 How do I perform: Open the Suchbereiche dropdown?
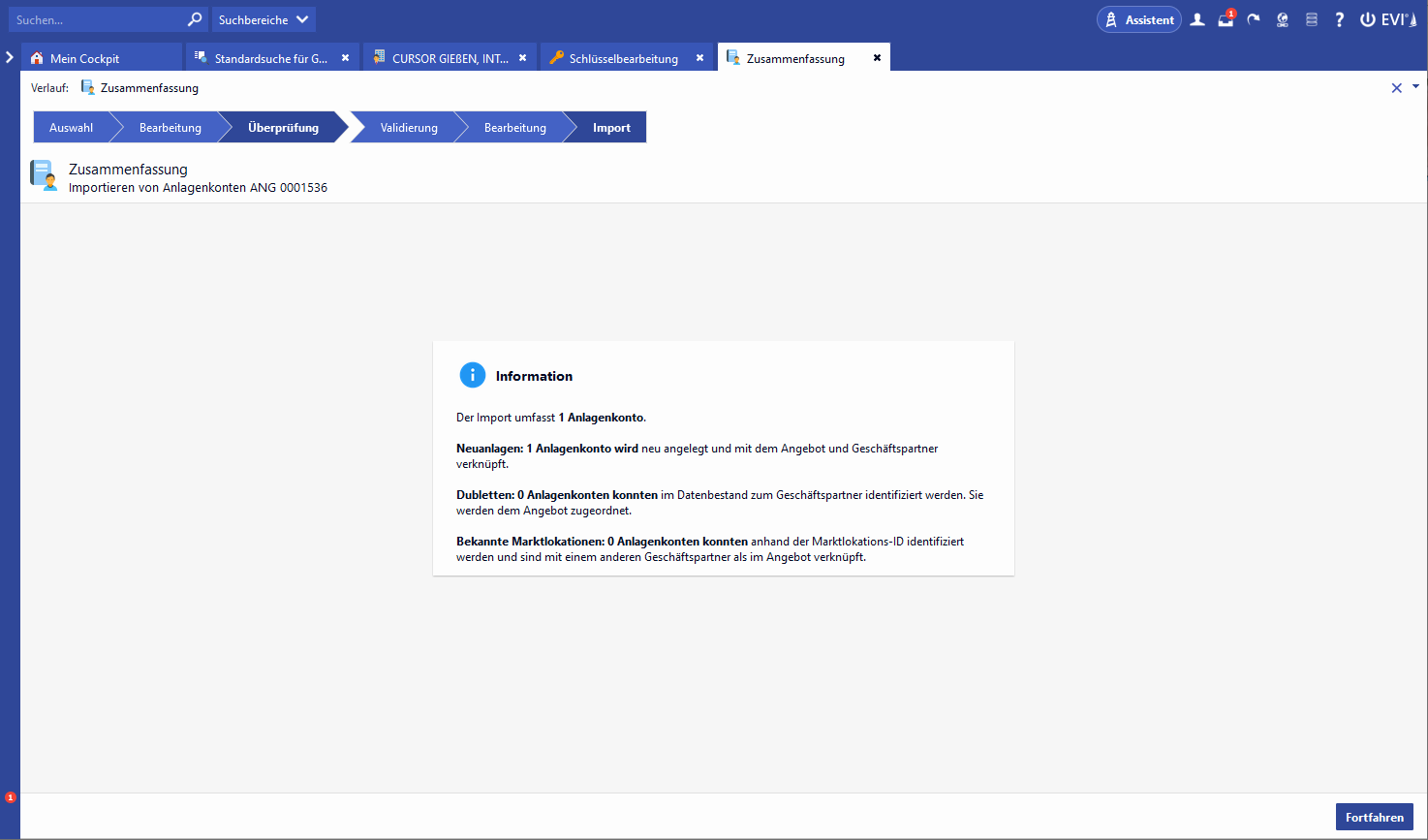(x=264, y=19)
